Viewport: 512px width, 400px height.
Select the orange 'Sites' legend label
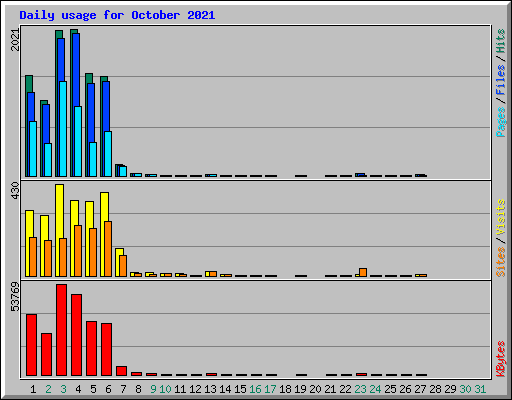coord(501,262)
